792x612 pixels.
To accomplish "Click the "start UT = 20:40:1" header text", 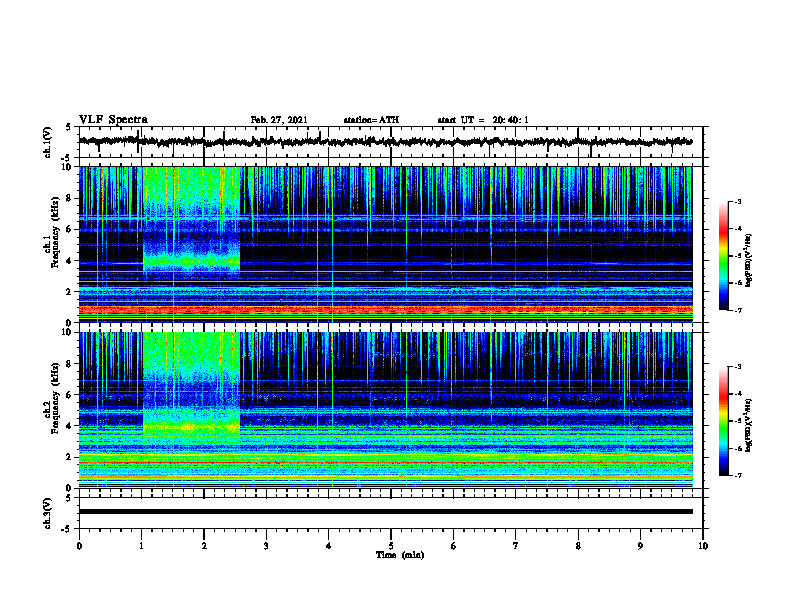I will click(x=483, y=120).
